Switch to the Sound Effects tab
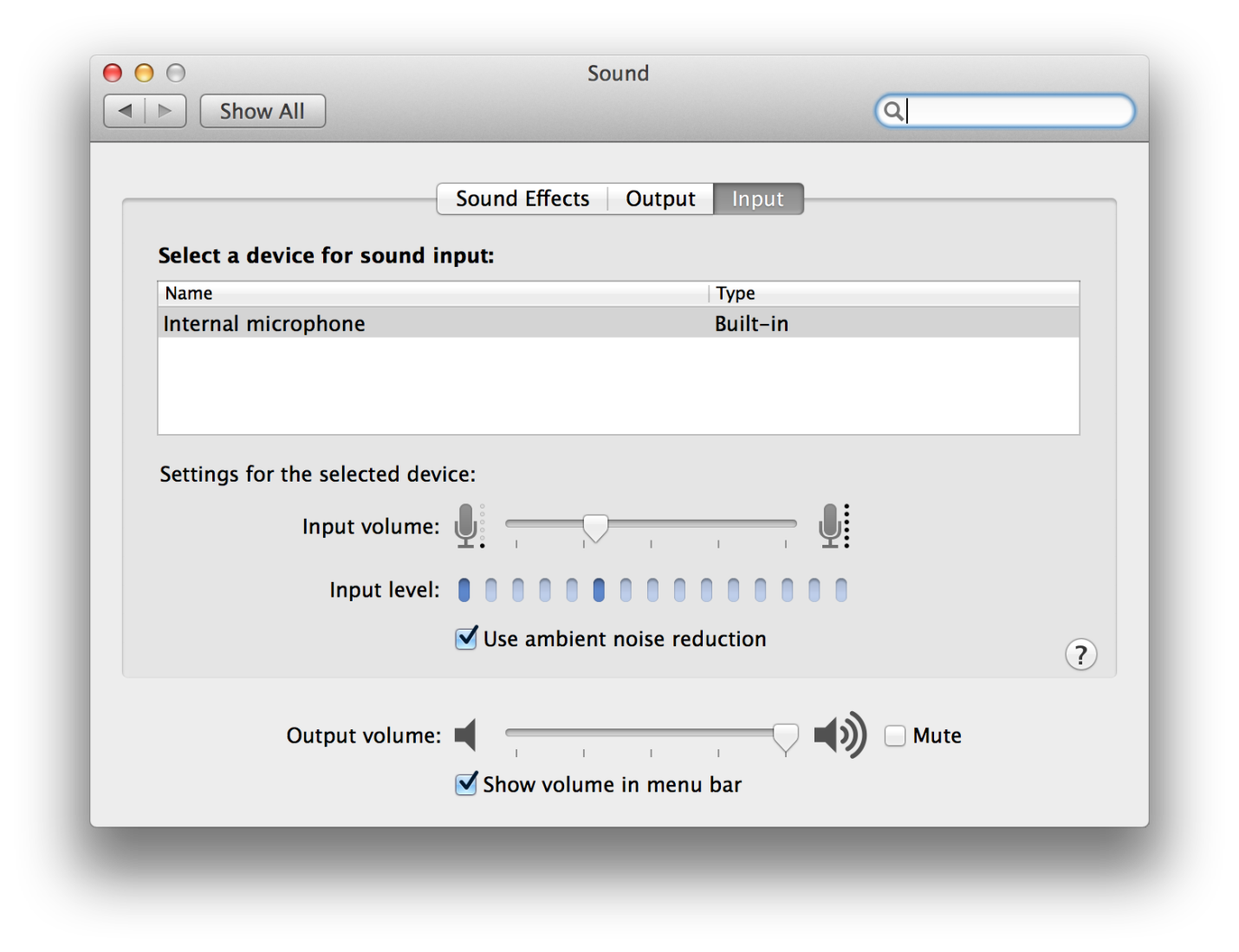This screenshot has width=1239, height=952. click(522, 198)
